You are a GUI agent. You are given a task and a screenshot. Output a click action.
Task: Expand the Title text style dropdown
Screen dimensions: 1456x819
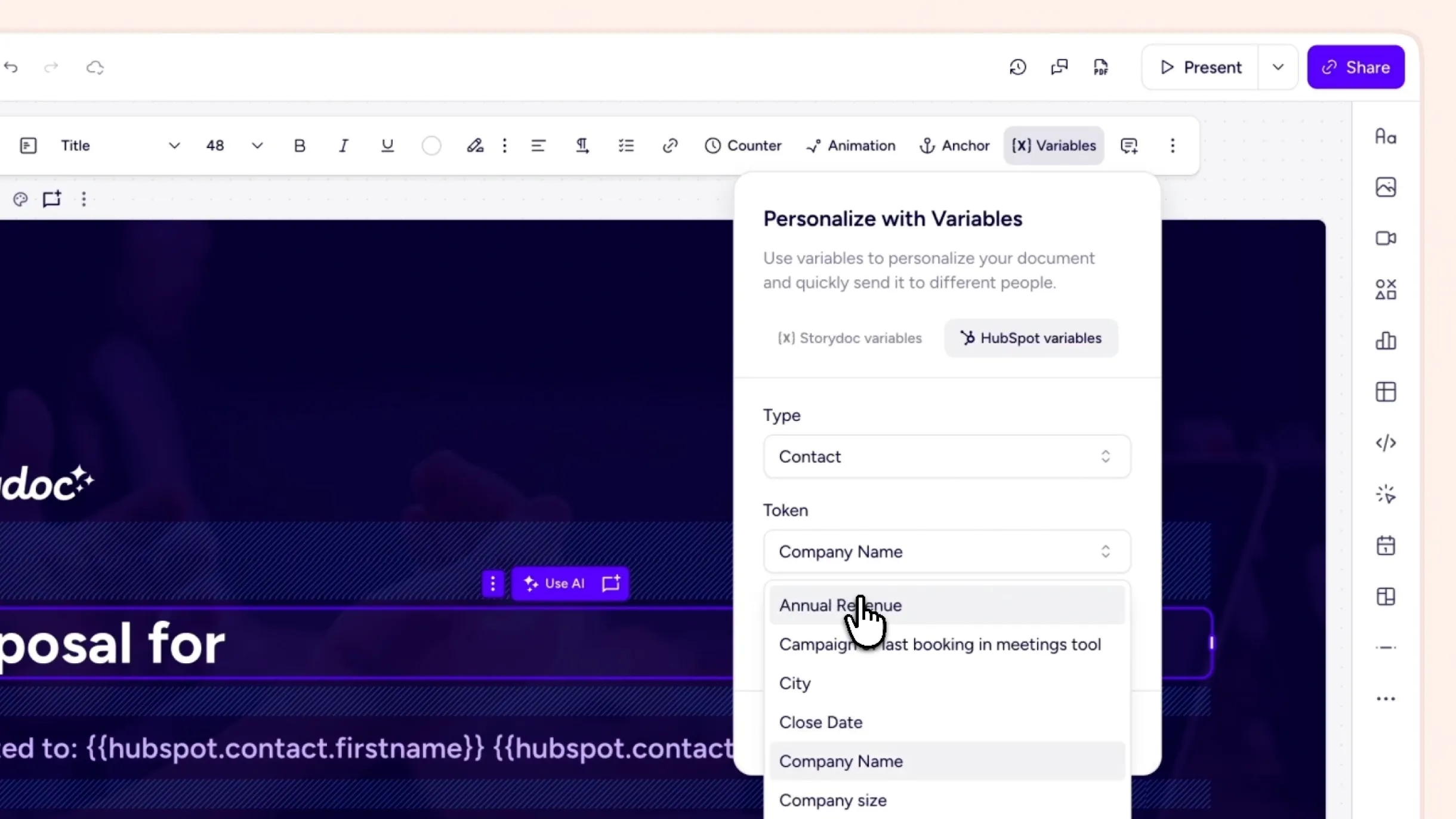click(174, 146)
